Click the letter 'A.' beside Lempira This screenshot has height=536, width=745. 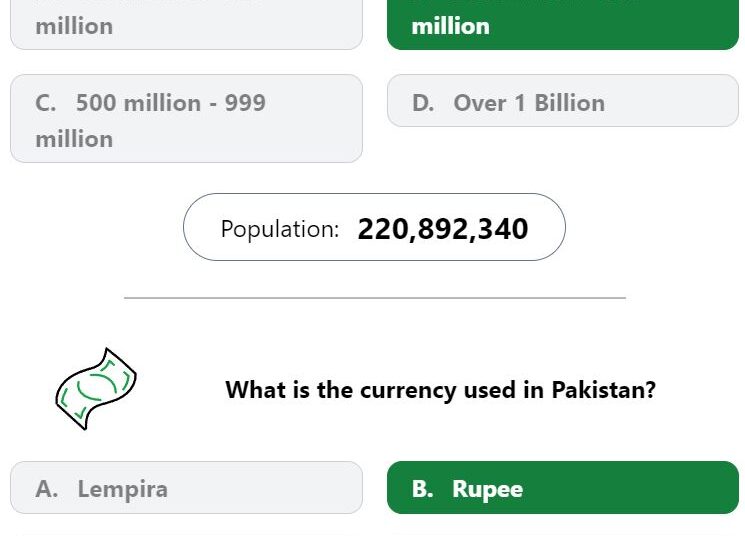[47, 489]
